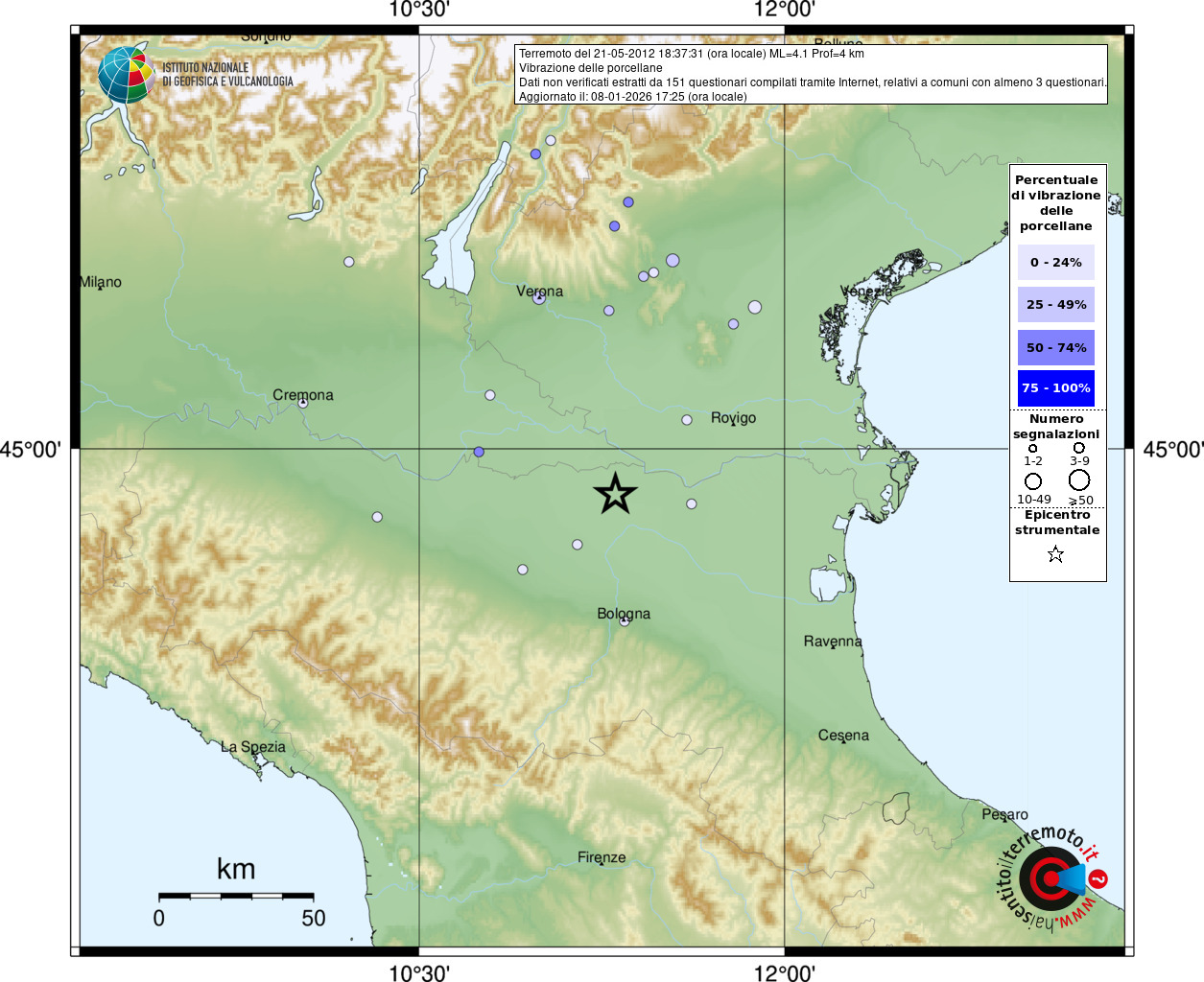The height and width of the screenshot is (982, 1204).
Task: Click the report marker at Bologna
Action: pos(624,621)
